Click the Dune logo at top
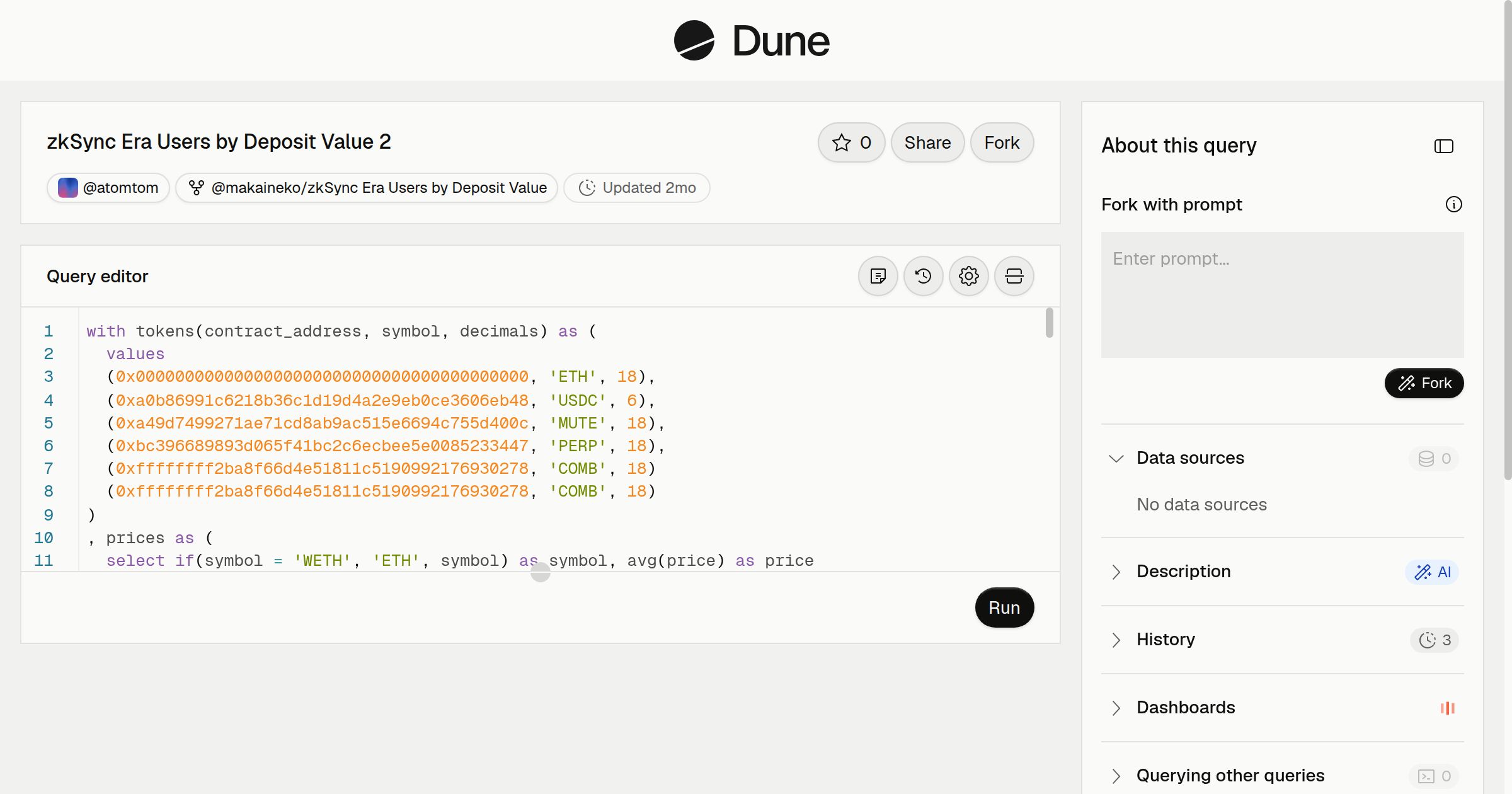Image resolution: width=1512 pixels, height=794 pixels. (x=752, y=40)
